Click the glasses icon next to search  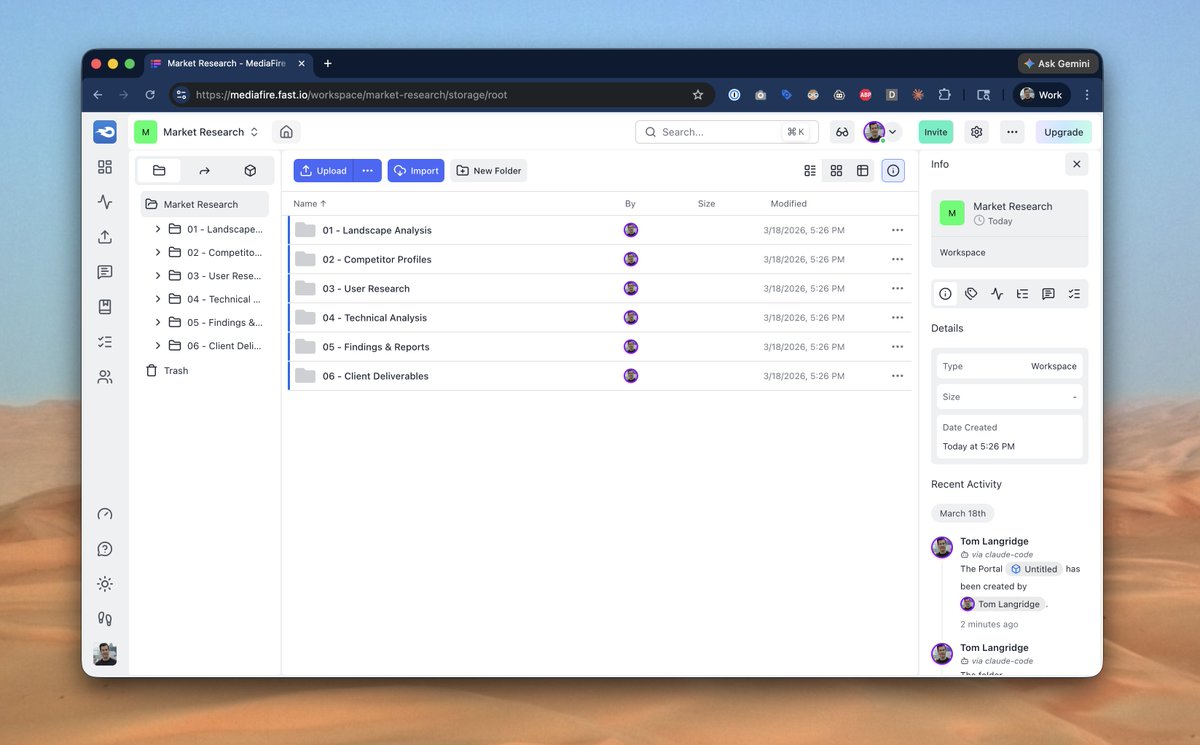click(x=842, y=132)
